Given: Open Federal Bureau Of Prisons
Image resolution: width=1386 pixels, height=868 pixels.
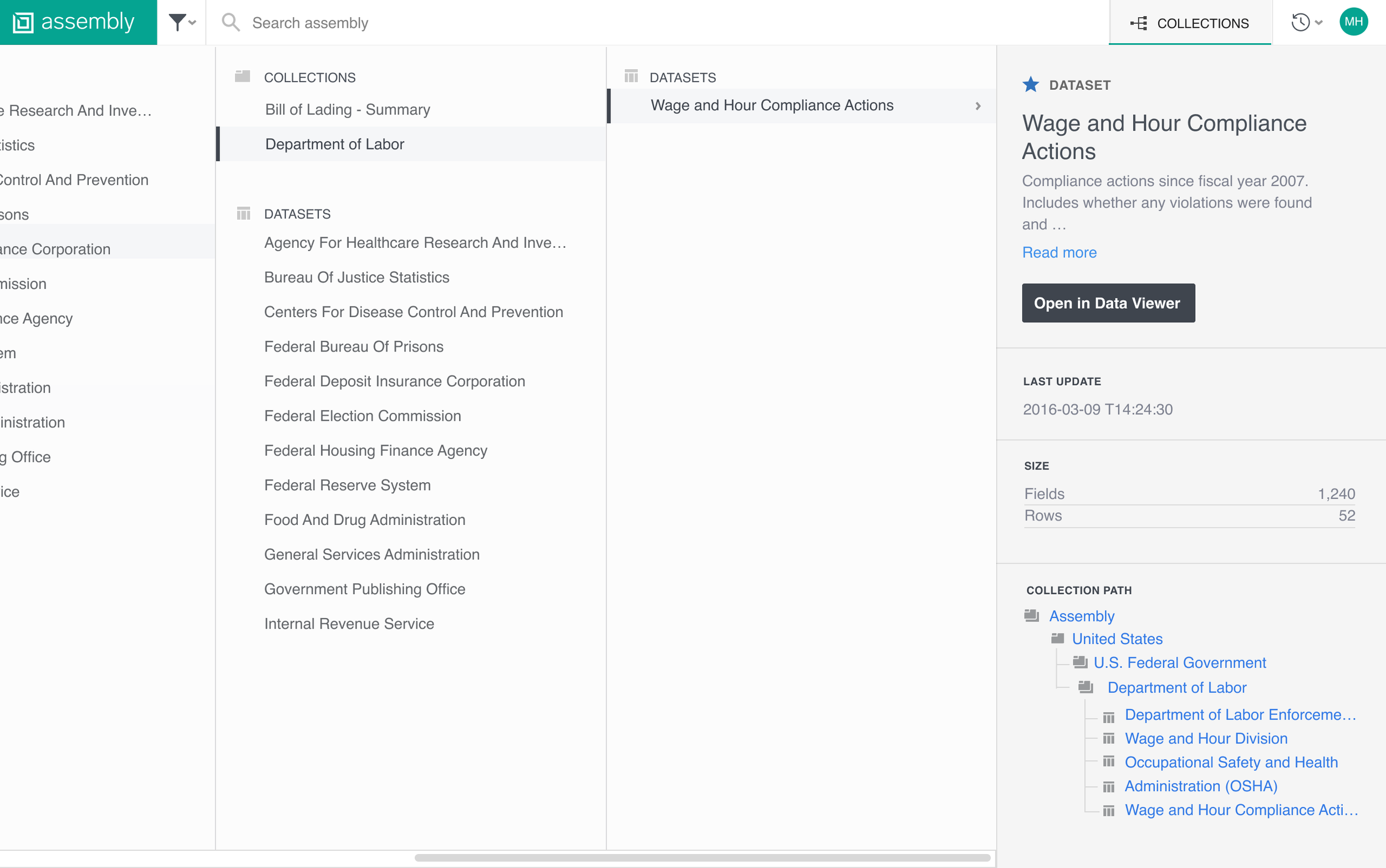Looking at the screenshot, I should [x=354, y=347].
